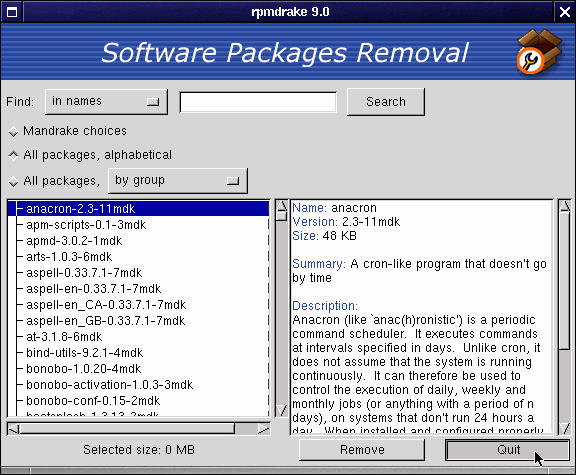This screenshot has height=475, width=576.
Task: Select aspell-en-0.33.7.1-7mdk package
Action: [138, 288]
